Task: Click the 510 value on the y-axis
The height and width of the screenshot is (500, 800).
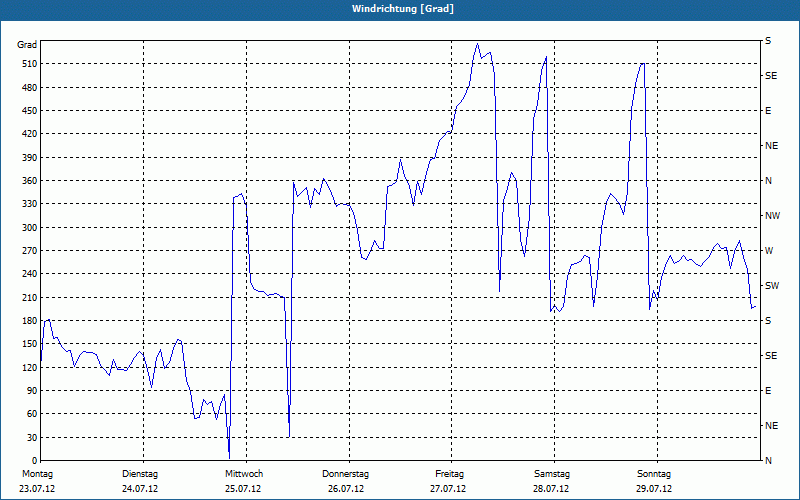Action: point(30,64)
